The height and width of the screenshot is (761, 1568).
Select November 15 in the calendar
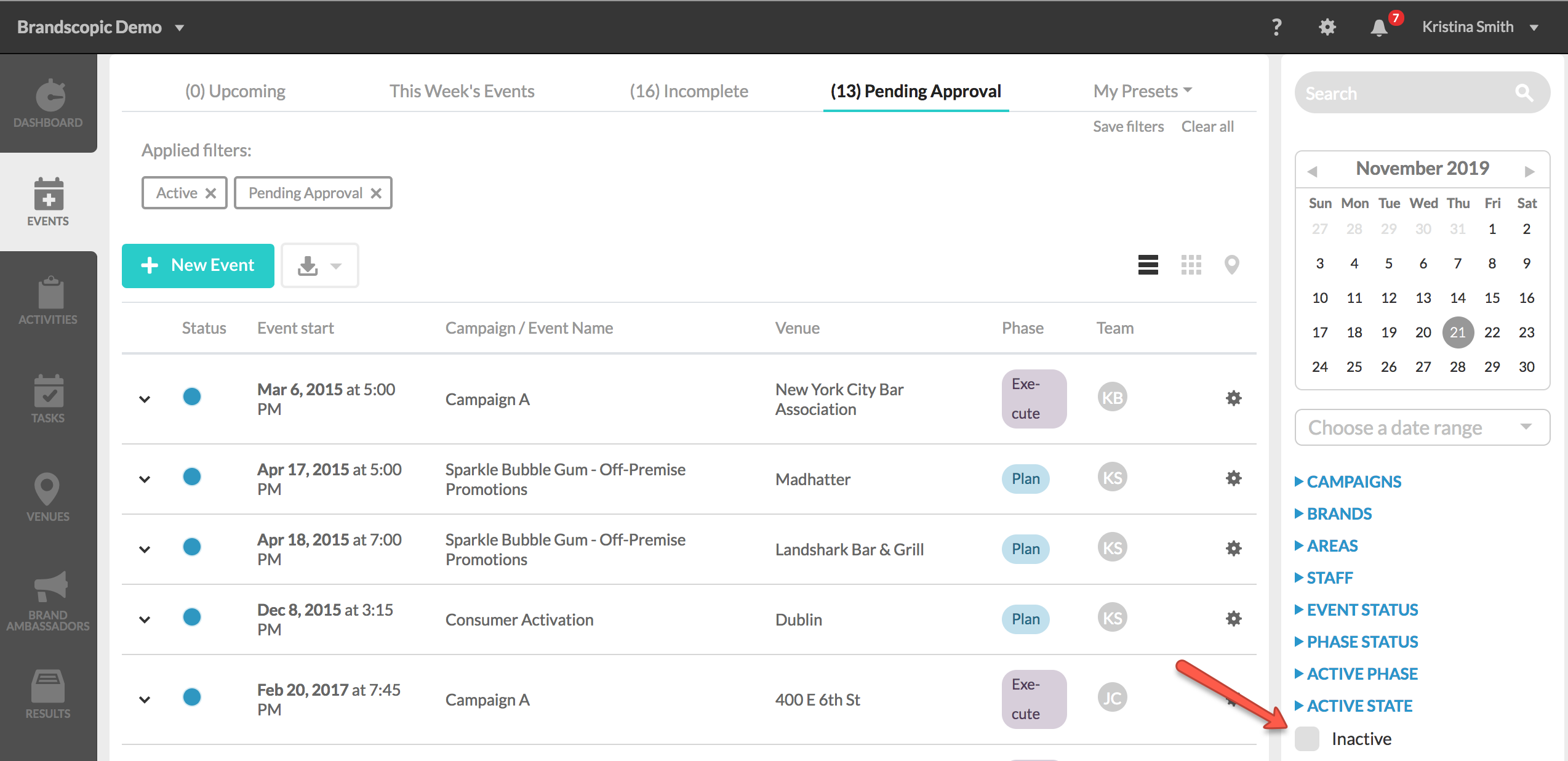1492,297
